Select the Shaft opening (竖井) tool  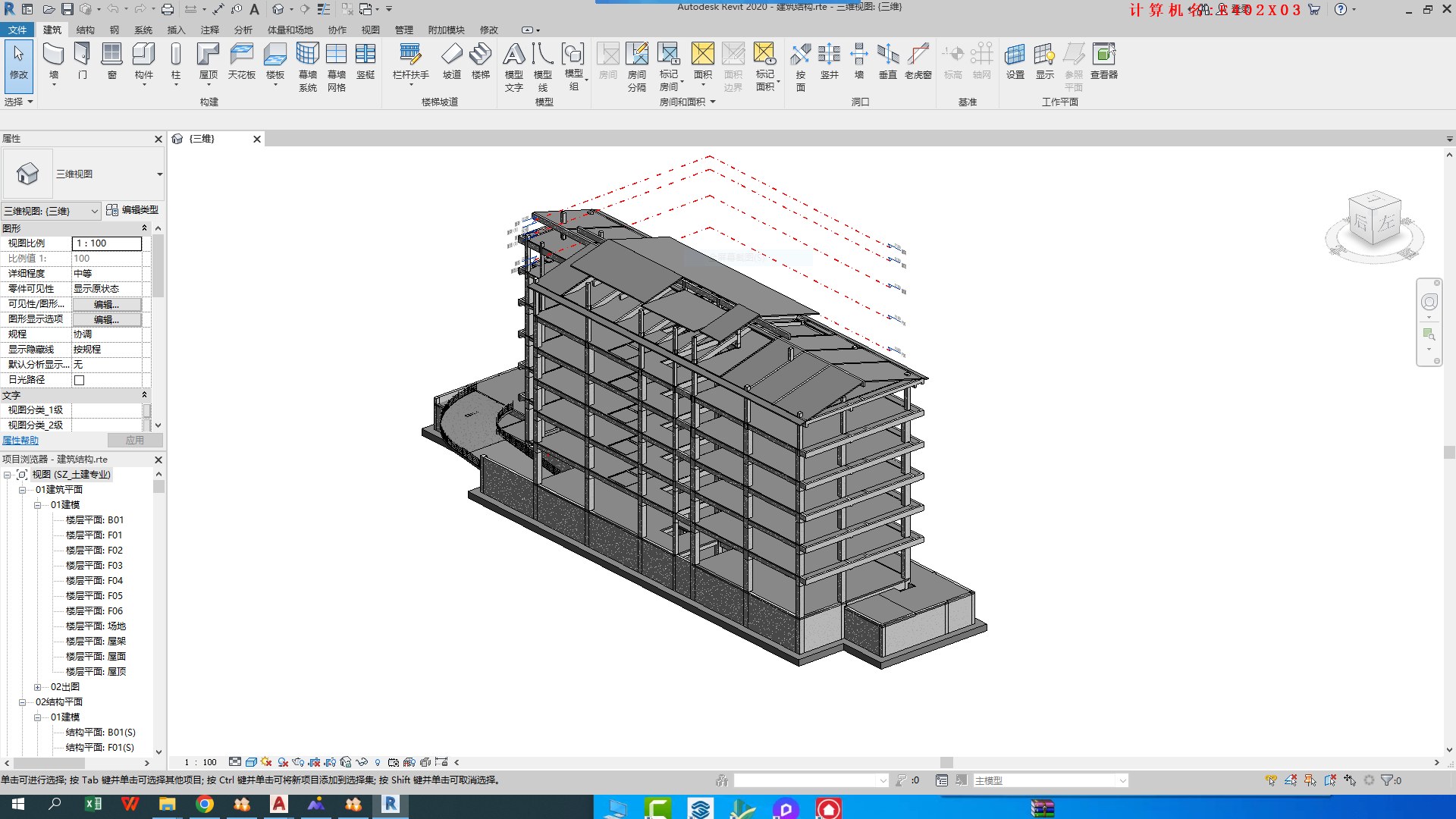tap(830, 61)
